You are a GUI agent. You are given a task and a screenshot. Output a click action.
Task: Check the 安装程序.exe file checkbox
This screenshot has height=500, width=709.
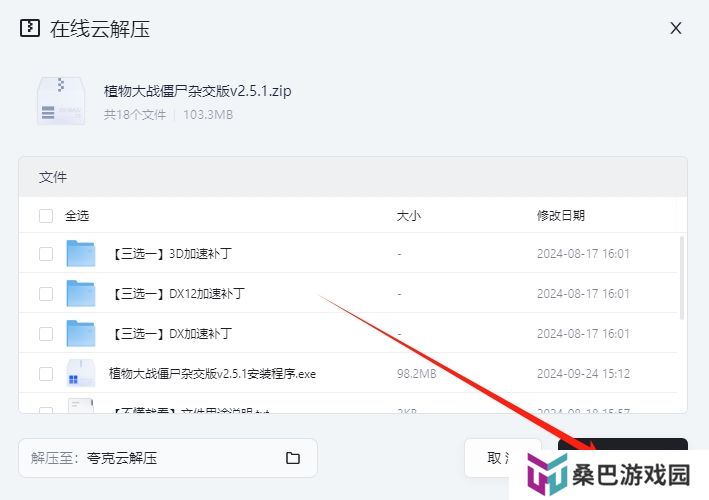click(46, 374)
